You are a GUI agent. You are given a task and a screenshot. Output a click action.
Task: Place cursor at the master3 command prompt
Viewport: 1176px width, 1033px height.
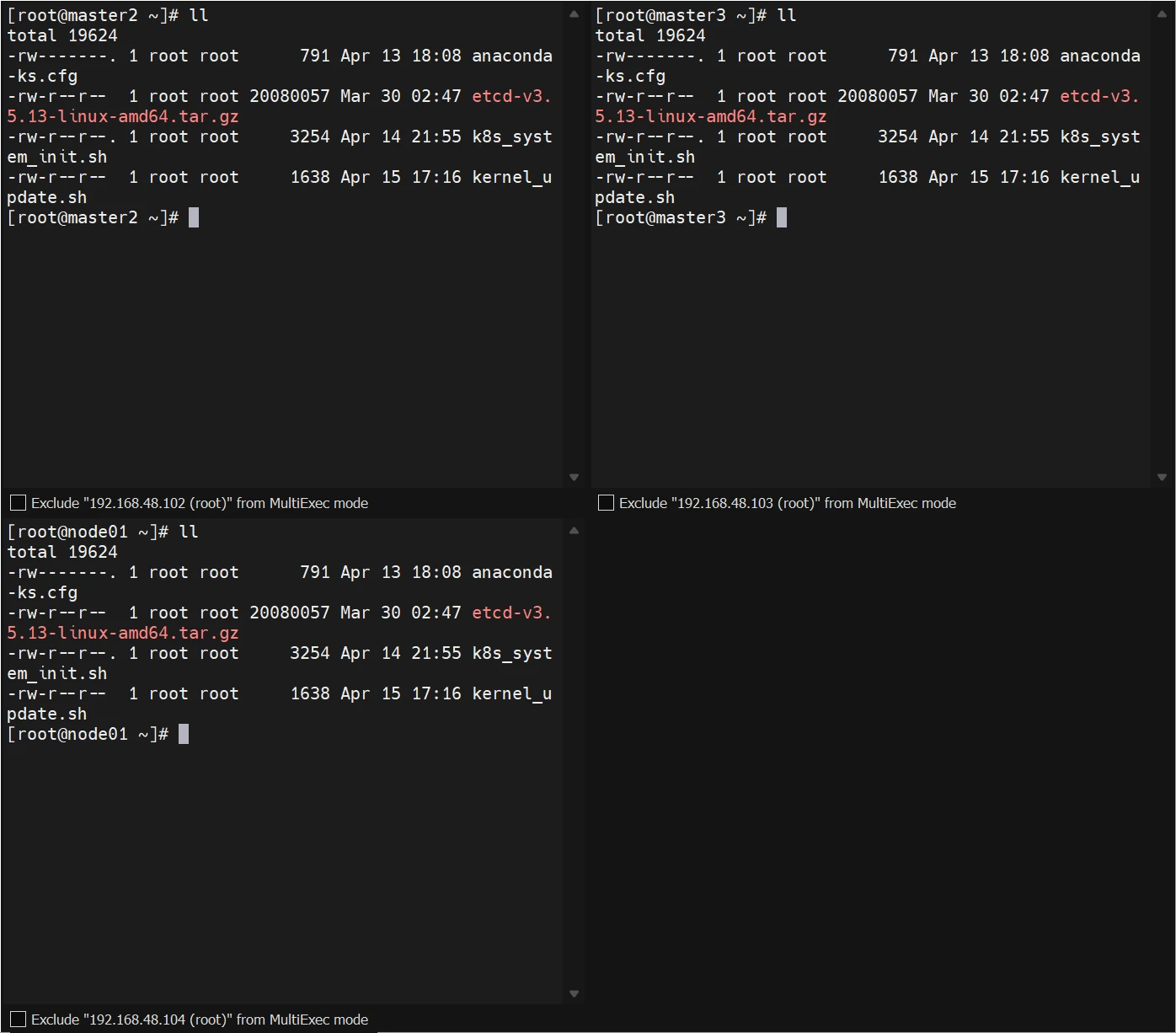[782, 218]
